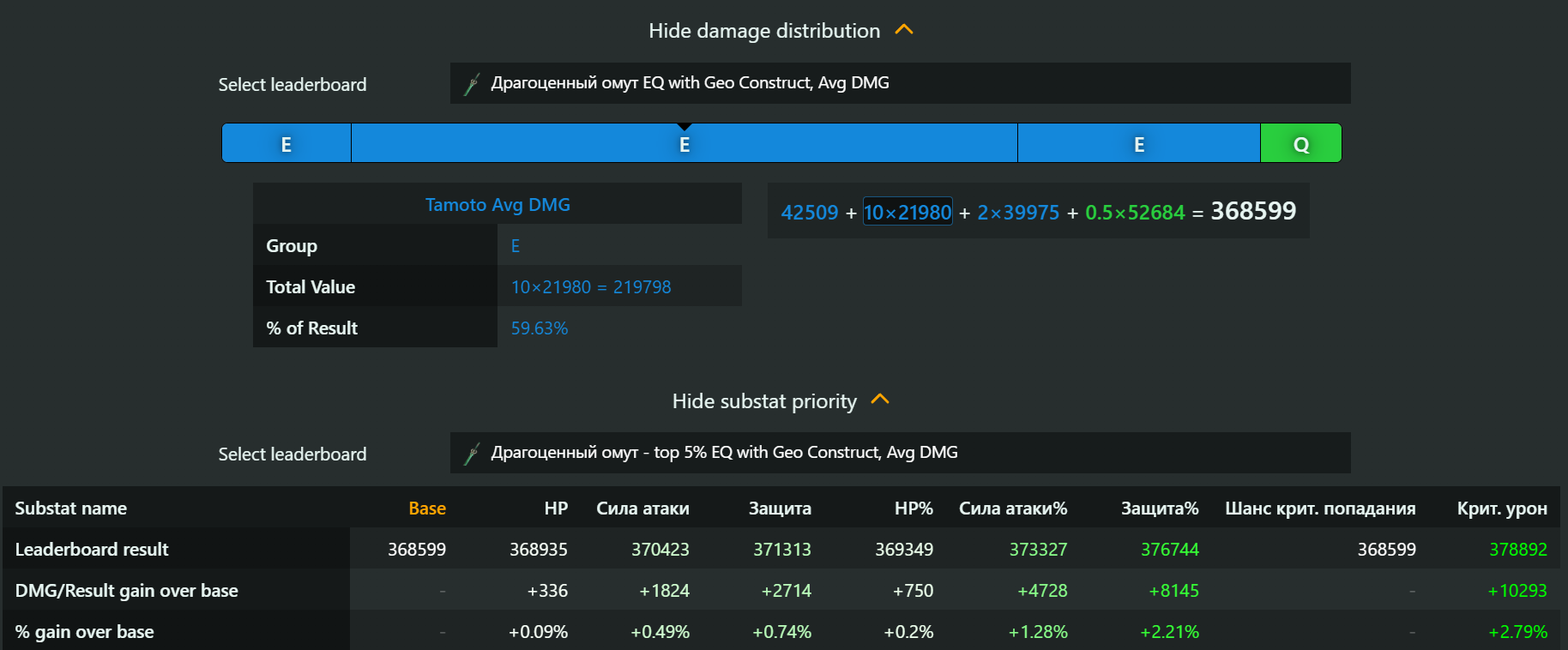Viewport: 1568px width, 650px height.
Task: Click the +4728 gain value
Action: pos(1042,591)
